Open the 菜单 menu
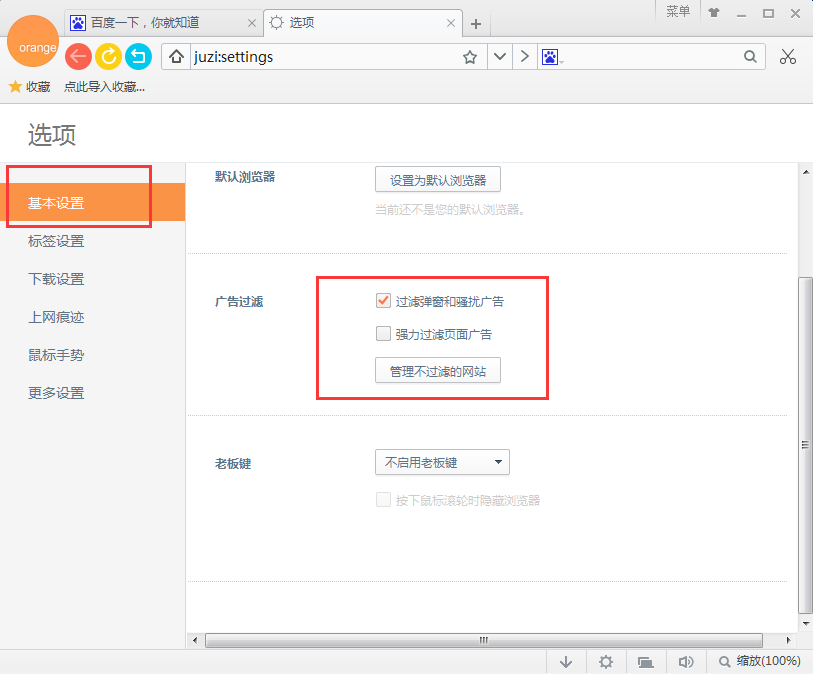This screenshot has width=813, height=674. pos(678,13)
